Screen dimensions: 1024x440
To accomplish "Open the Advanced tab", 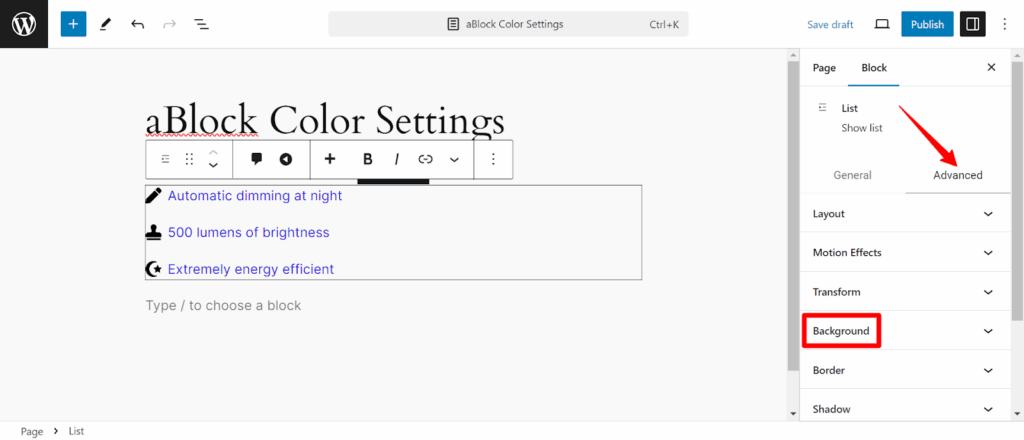I will point(957,175).
